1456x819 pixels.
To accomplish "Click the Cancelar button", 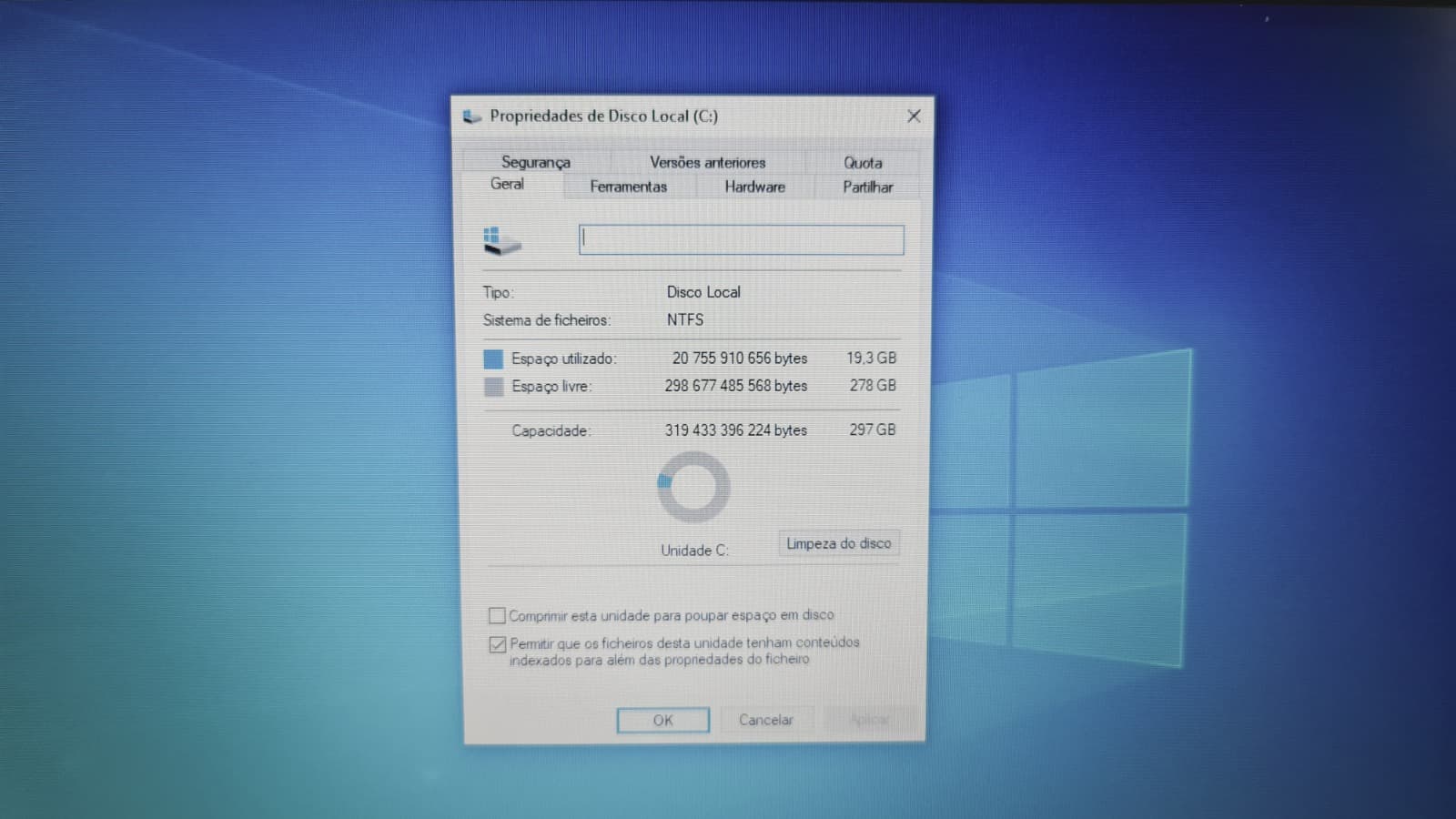I will pos(765,720).
